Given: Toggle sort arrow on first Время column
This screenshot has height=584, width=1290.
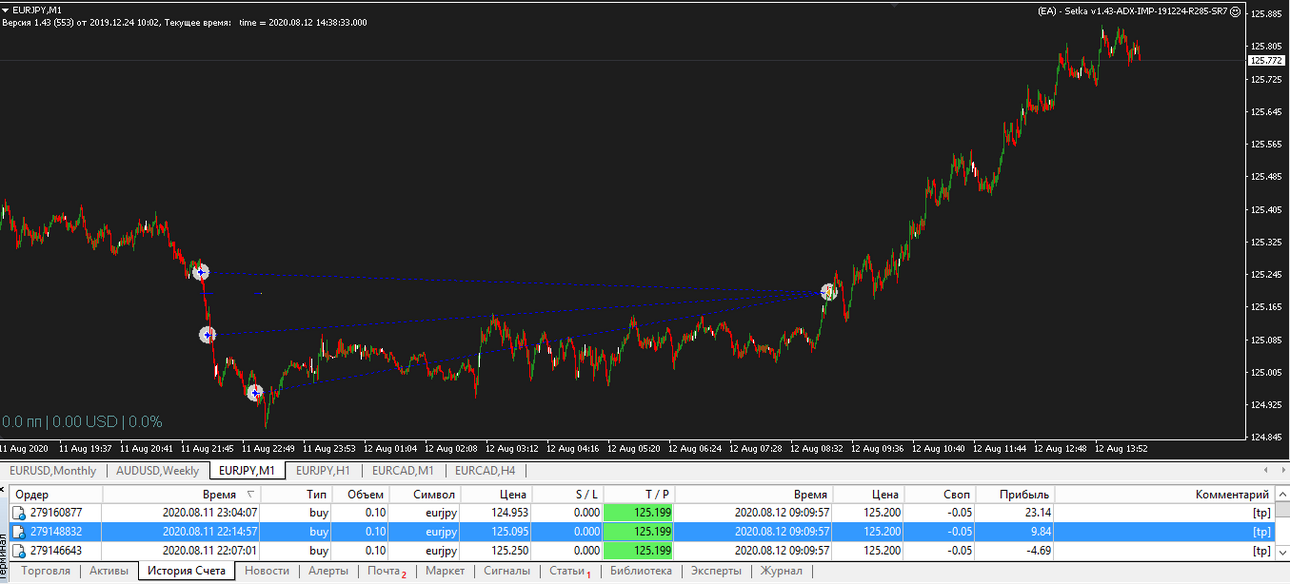Looking at the screenshot, I should pyautogui.click(x=249, y=494).
